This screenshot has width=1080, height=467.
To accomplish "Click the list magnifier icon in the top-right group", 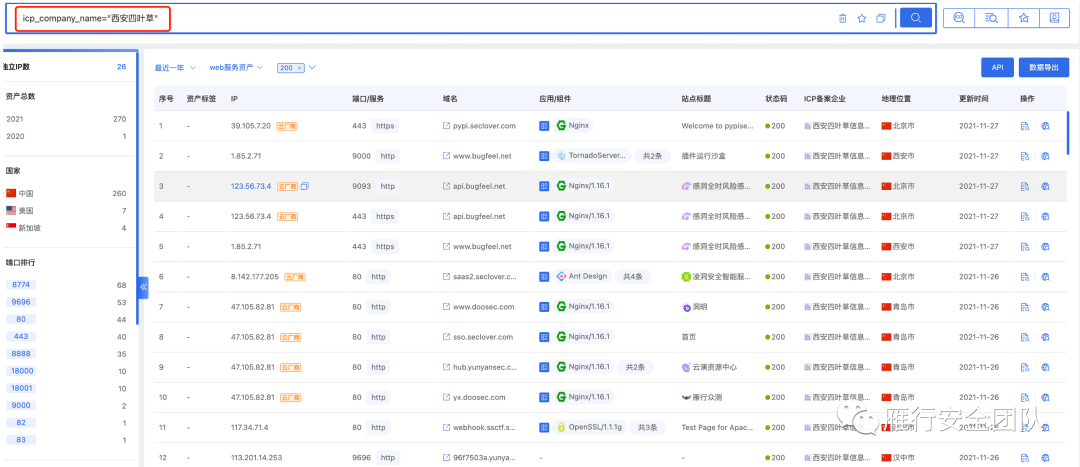I will pos(991,18).
